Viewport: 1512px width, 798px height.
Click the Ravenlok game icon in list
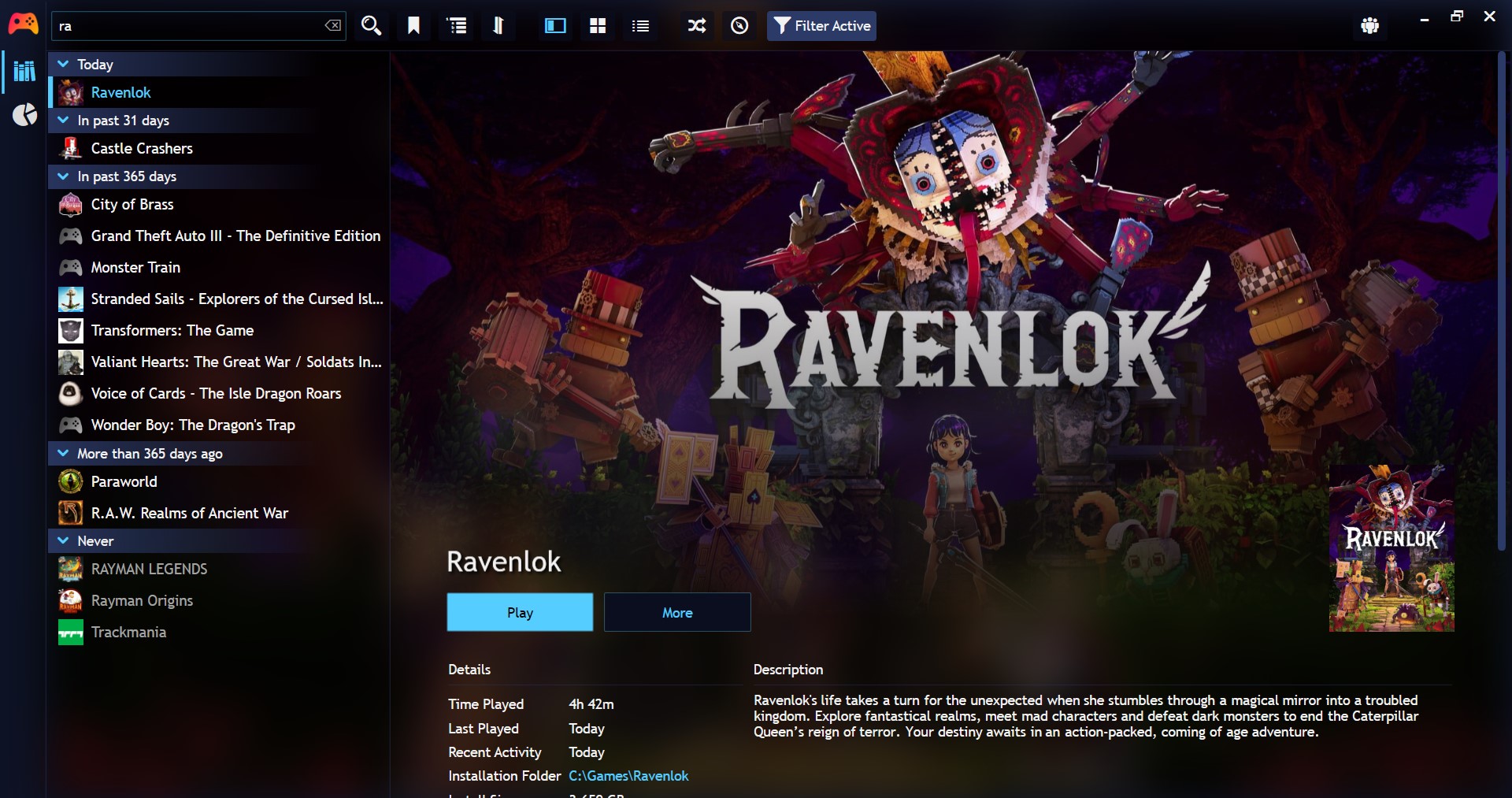tap(71, 92)
